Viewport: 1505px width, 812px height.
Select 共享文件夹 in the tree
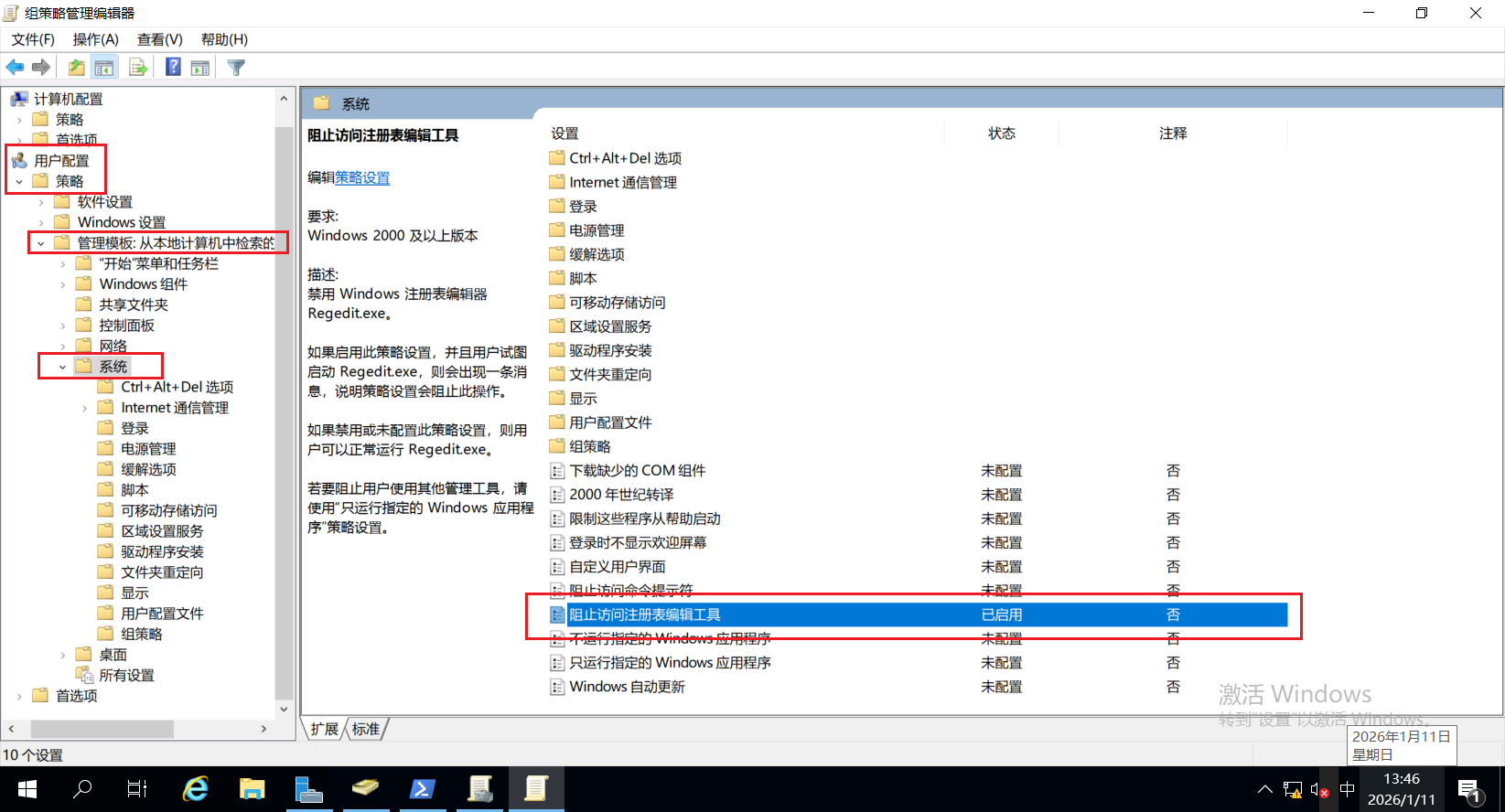click(x=134, y=304)
